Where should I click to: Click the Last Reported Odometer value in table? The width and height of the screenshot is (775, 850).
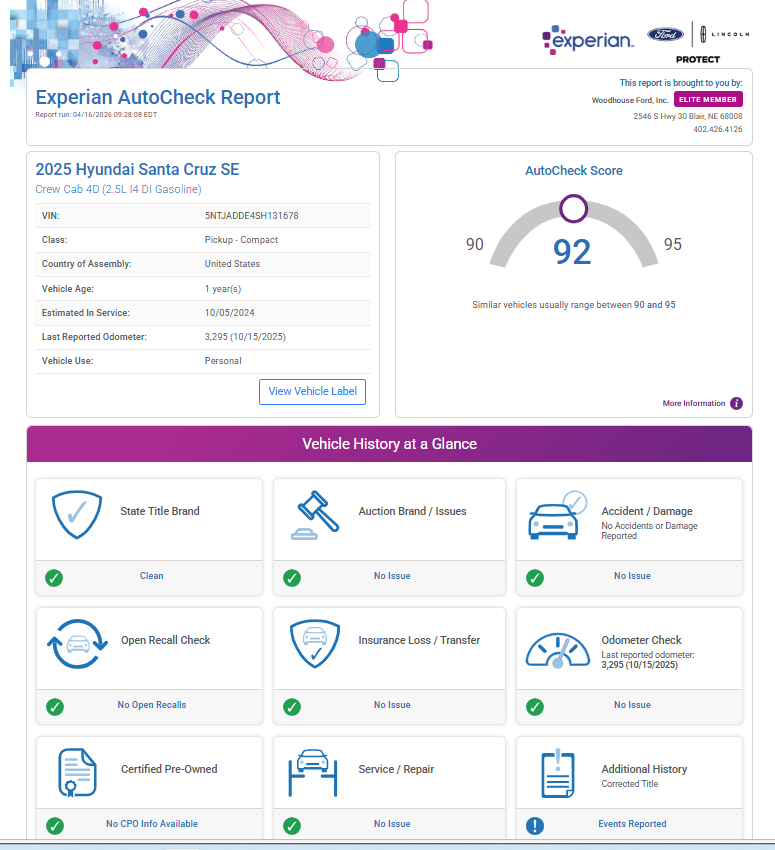pos(245,337)
